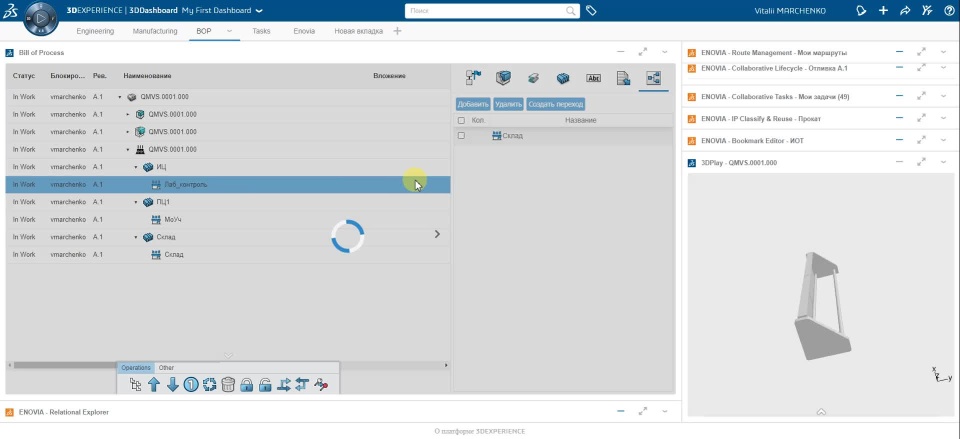Switch to the Tasks tab

click(261, 31)
